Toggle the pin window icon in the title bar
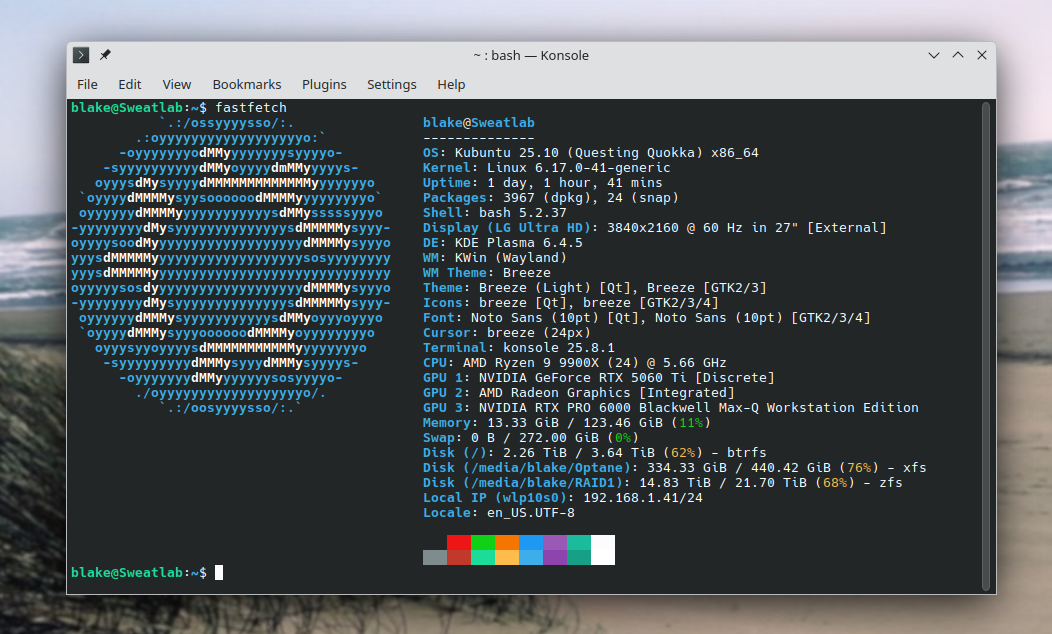Screen dimensions: 1052x634 pyautogui.click(x=105, y=55)
